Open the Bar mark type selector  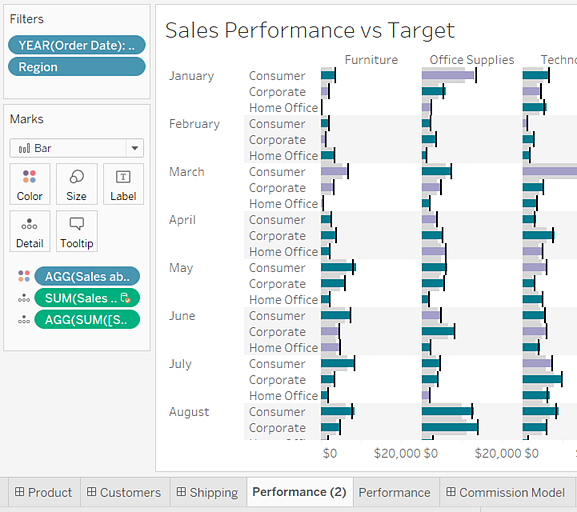[77, 148]
